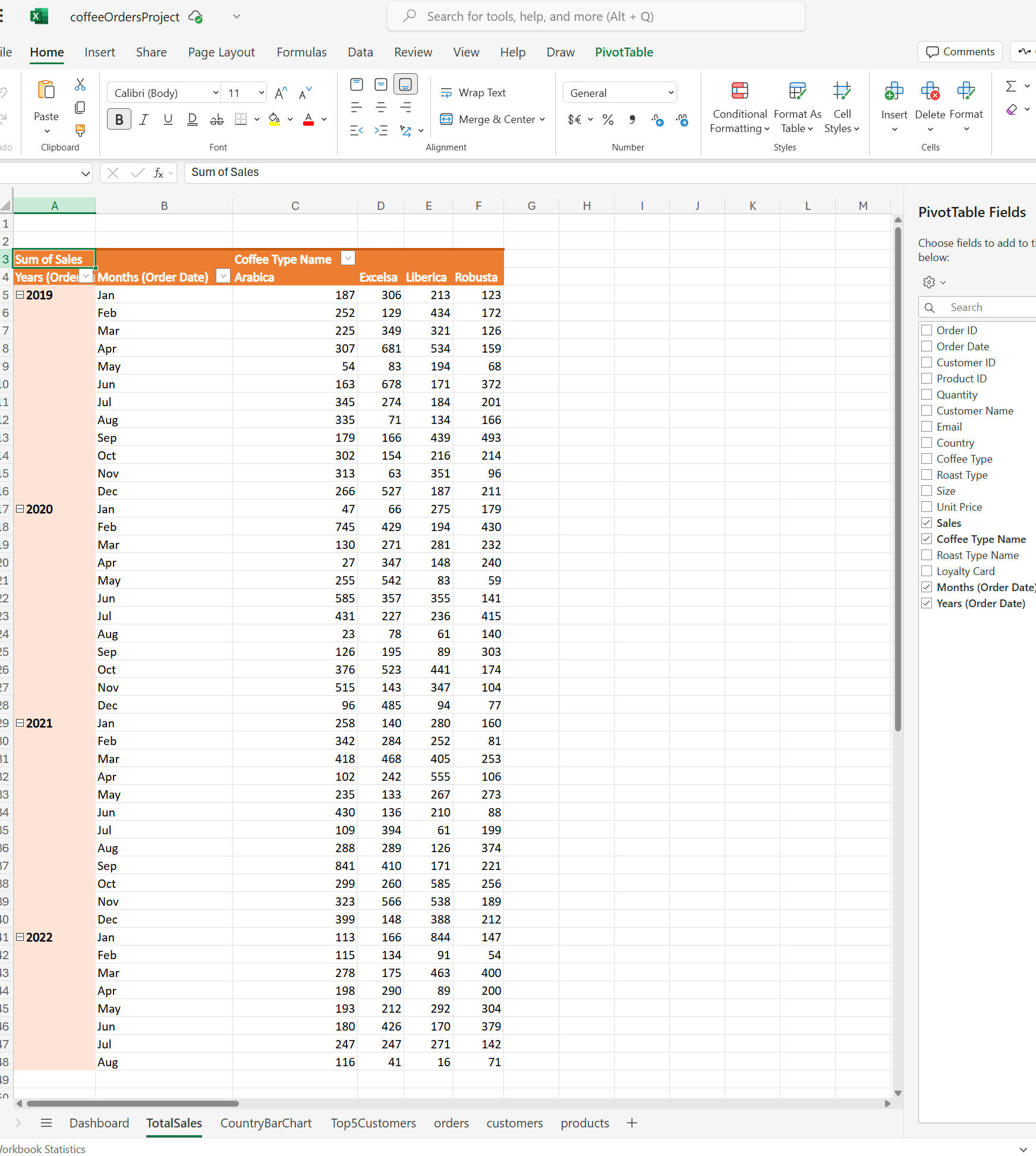This screenshot has width=1036, height=1156.
Task: Uncheck the Sales field checkbox
Action: (x=926, y=523)
